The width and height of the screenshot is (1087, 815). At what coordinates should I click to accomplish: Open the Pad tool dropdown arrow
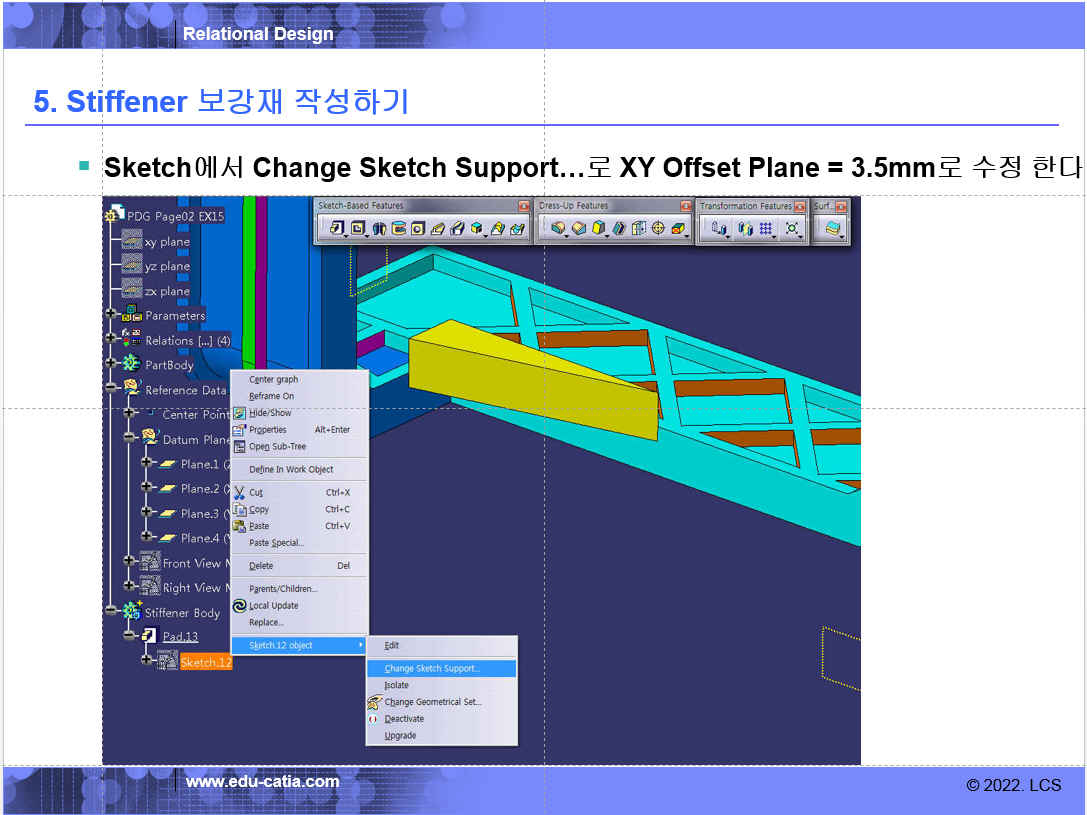(345, 236)
